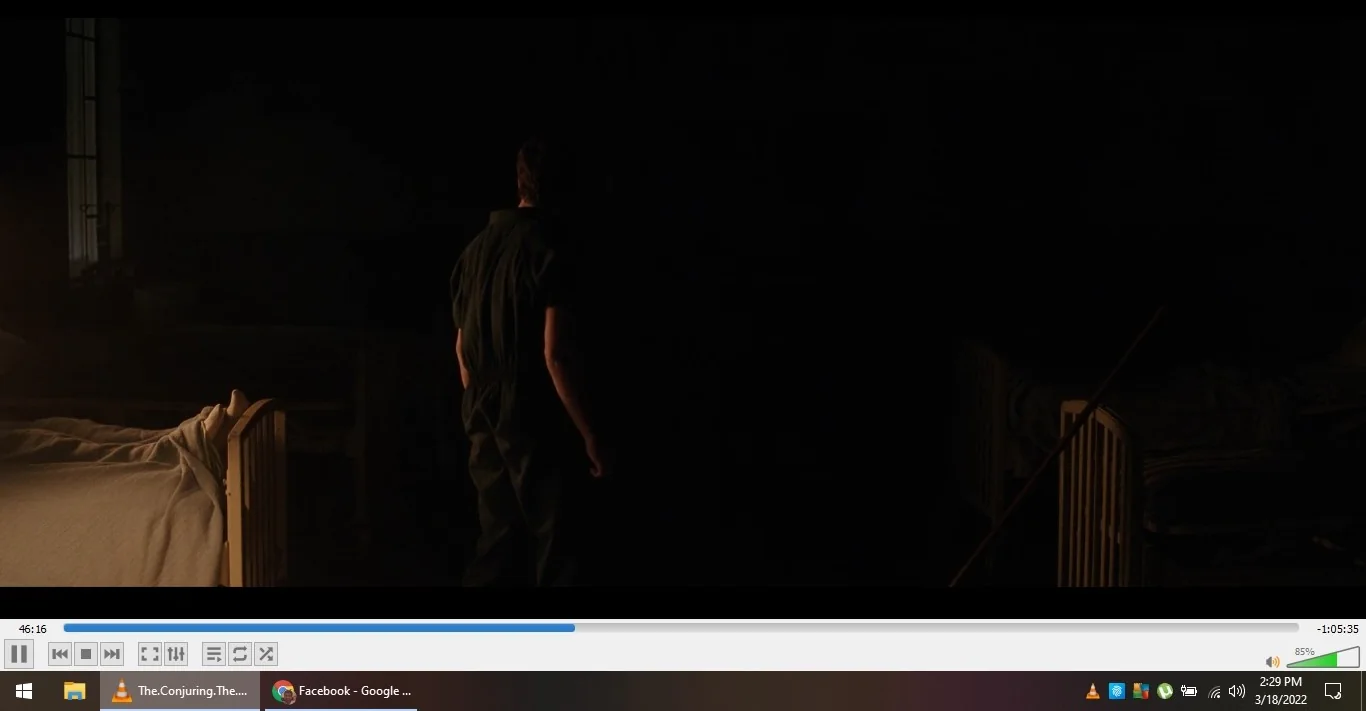The height and width of the screenshot is (711, 1366).
Task: Toggle the remaining time -1:05:35 display
Action: pyautogui.click(x=1338, y=629)
